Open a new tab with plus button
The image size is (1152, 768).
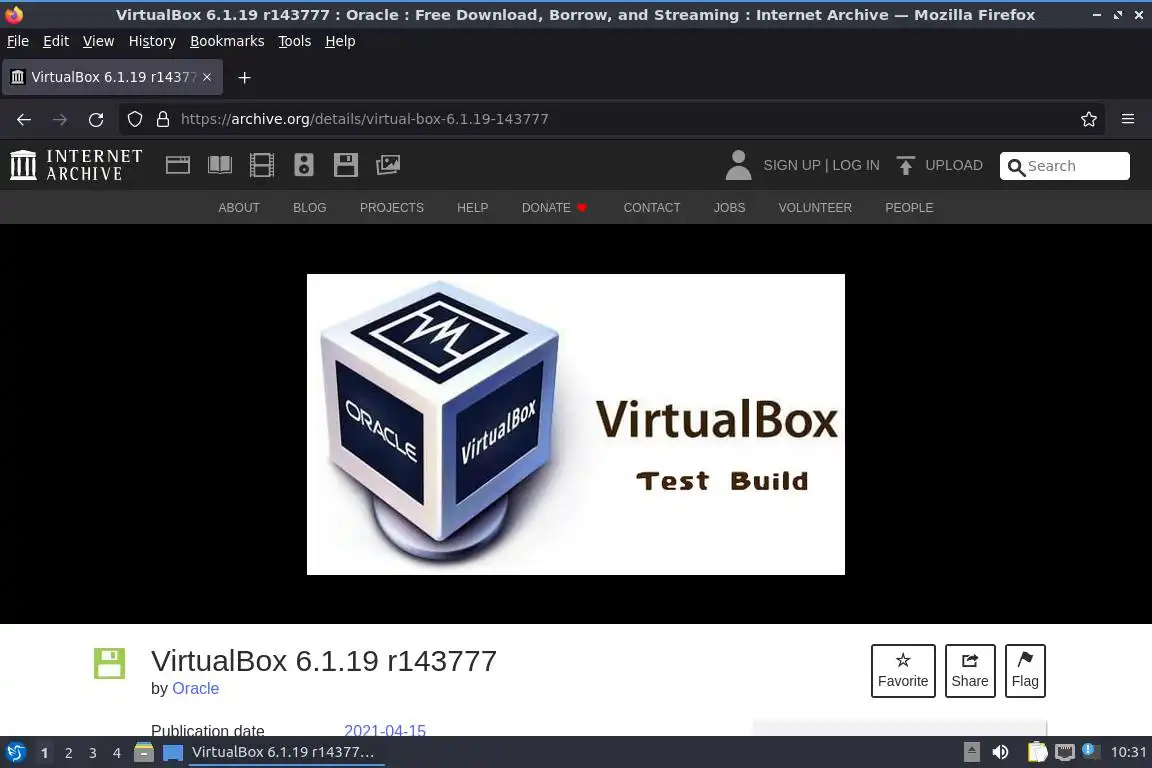(x=245, y=78)
